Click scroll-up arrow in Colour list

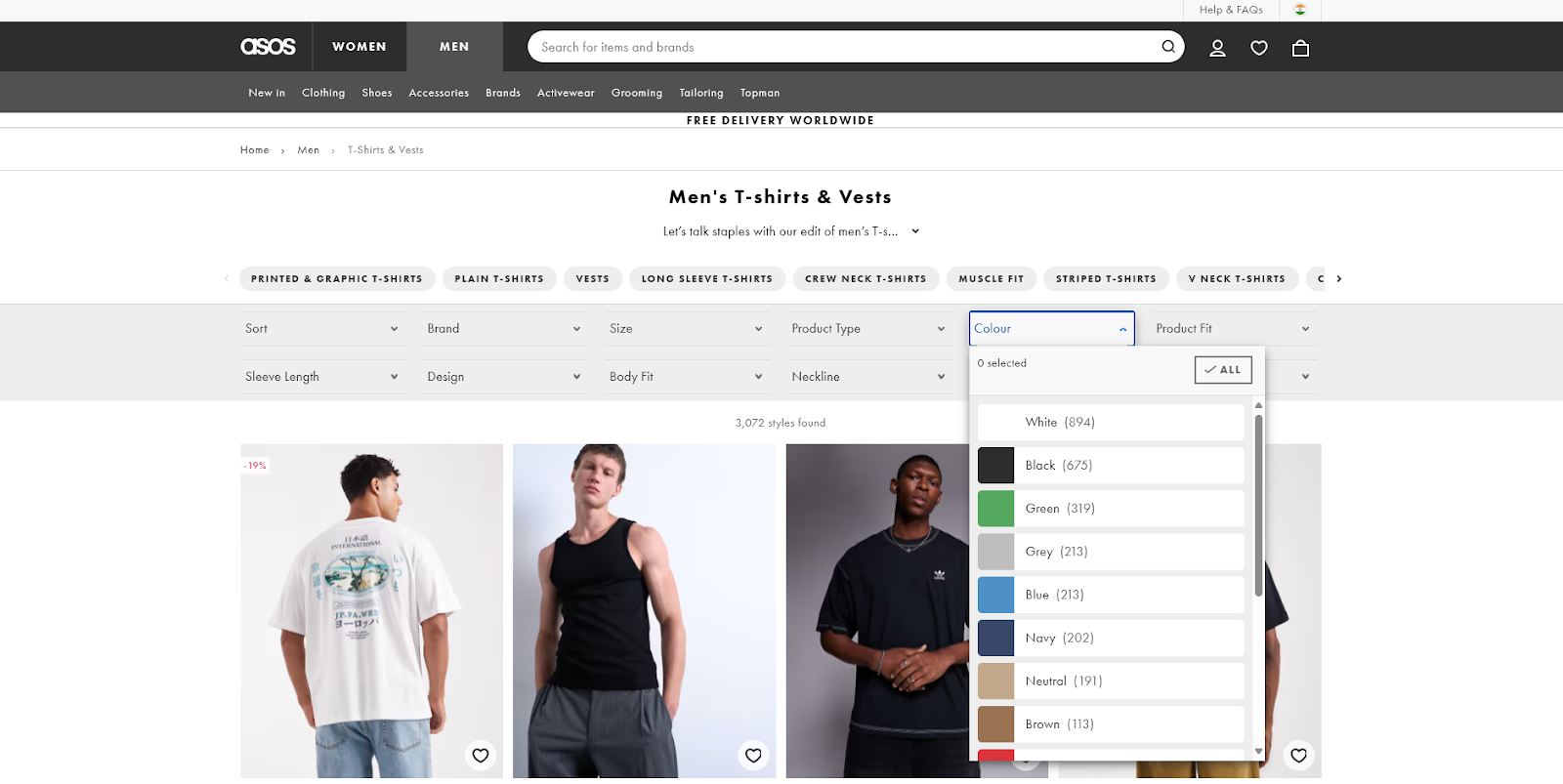click(1258, 405)
